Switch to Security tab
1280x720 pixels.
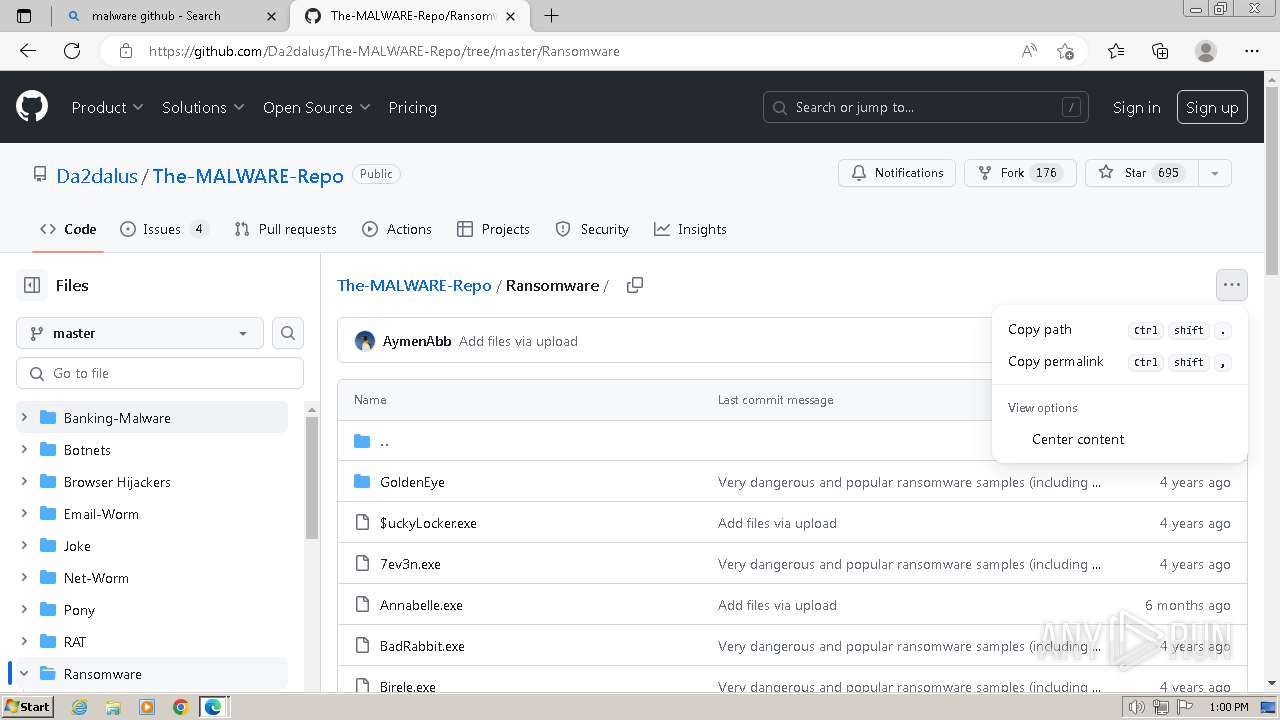(592, 229)
